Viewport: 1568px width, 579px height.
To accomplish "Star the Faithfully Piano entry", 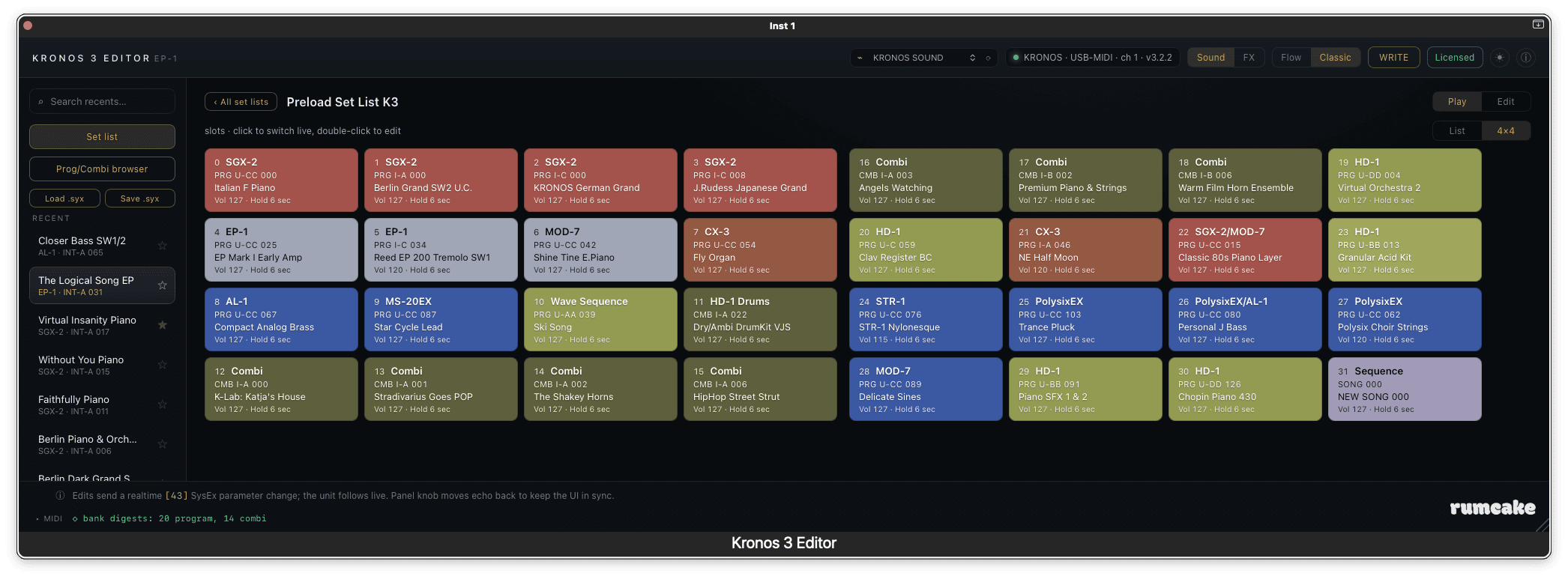I will (162, 404).
